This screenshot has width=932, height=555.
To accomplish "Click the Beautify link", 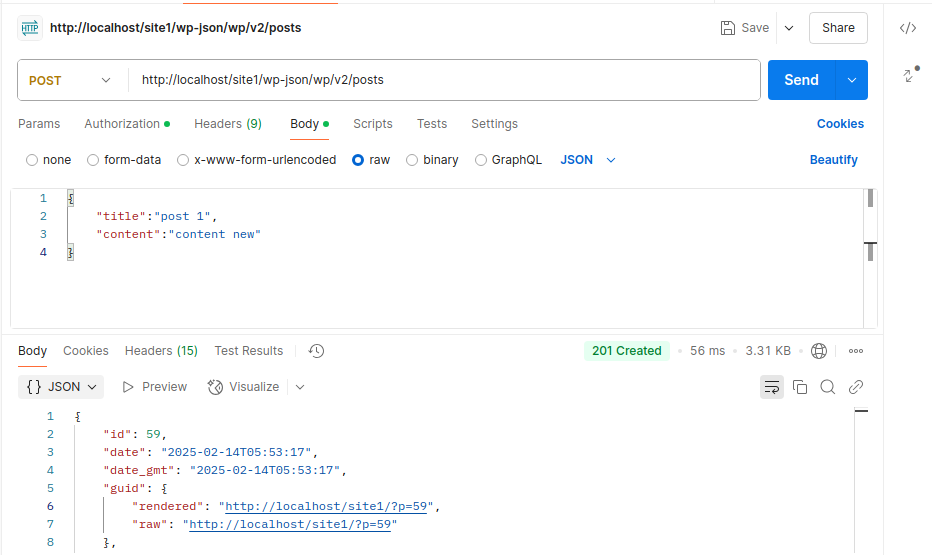I will click(833, 160).
